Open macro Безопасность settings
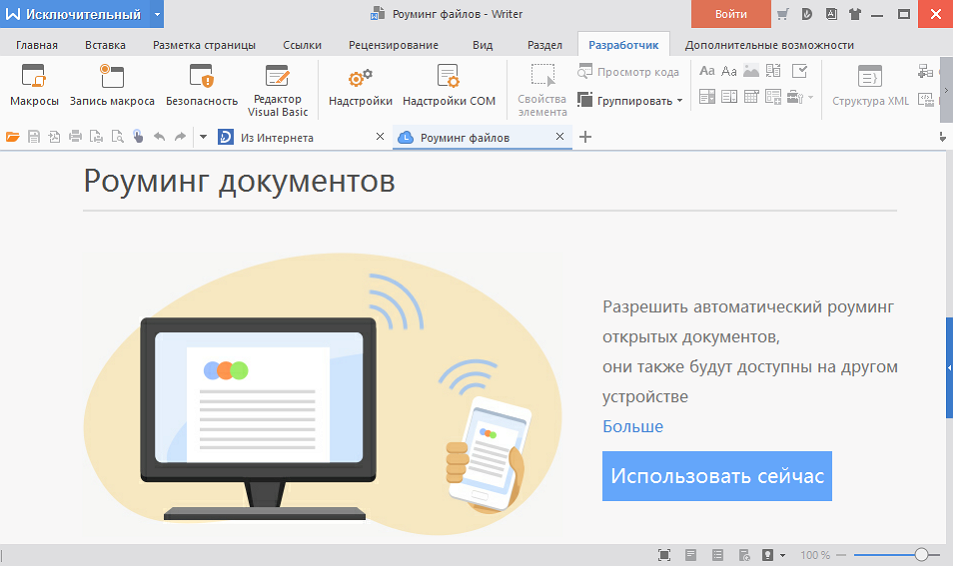The image size is (953, 566). (202, 86)
